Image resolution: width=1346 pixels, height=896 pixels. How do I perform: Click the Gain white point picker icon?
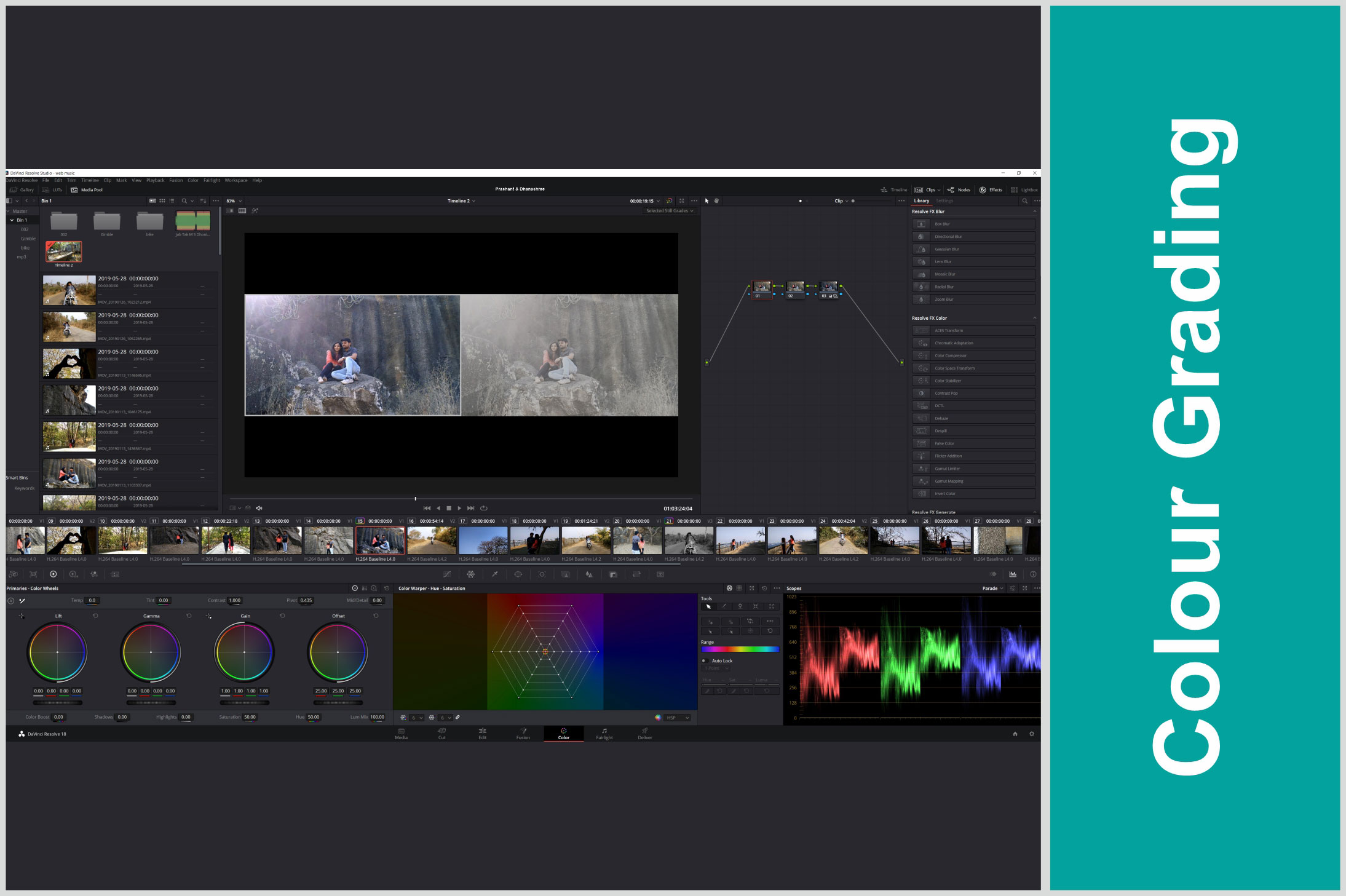pyautogui.click(x=208, y=616)
